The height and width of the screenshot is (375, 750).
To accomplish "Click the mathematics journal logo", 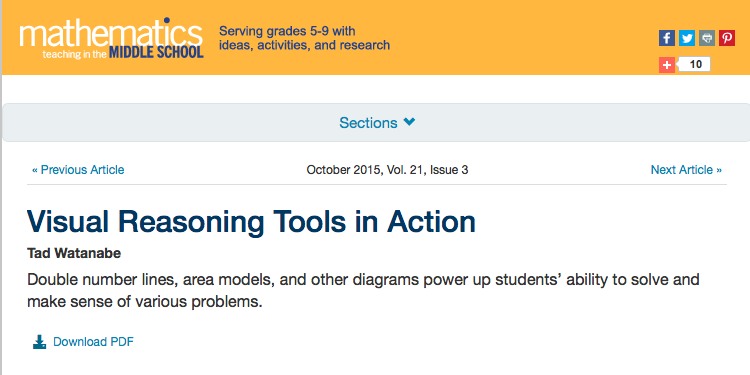I will pyautogui.click(x=111, y=38).
